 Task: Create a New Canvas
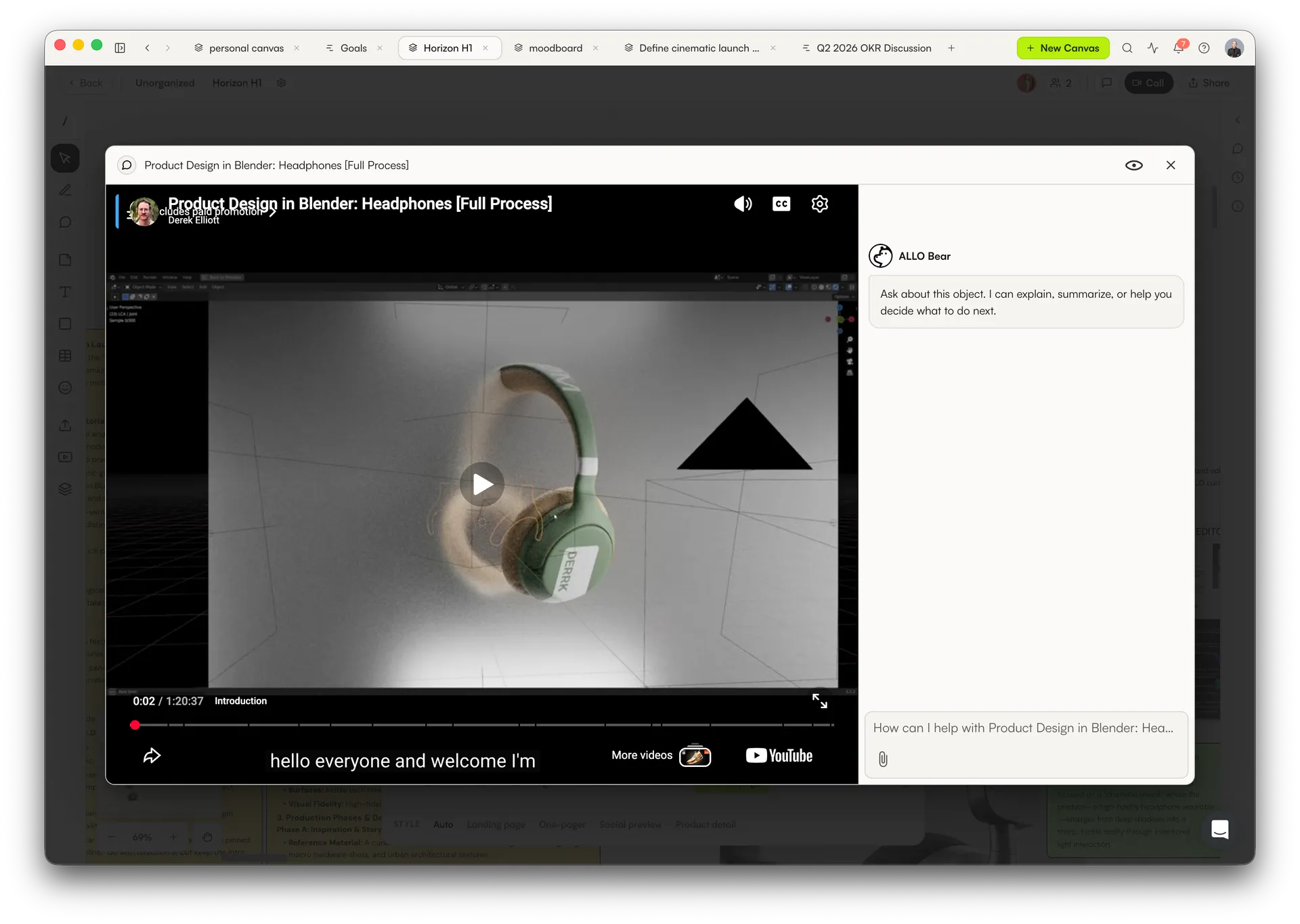(1063, 48)
